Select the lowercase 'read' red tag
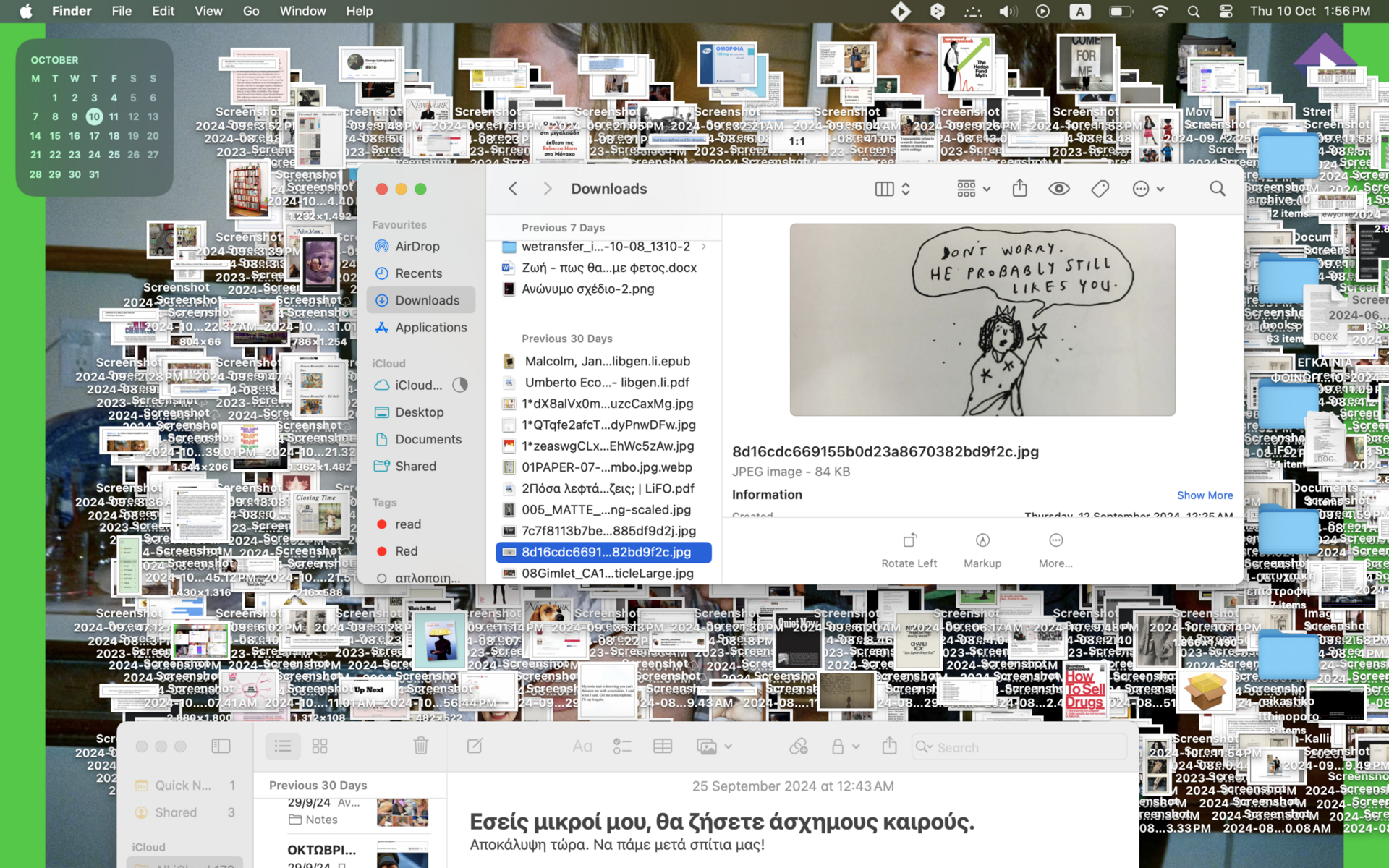This screenshot has height=868, width=1389. (x=420, y=524)
